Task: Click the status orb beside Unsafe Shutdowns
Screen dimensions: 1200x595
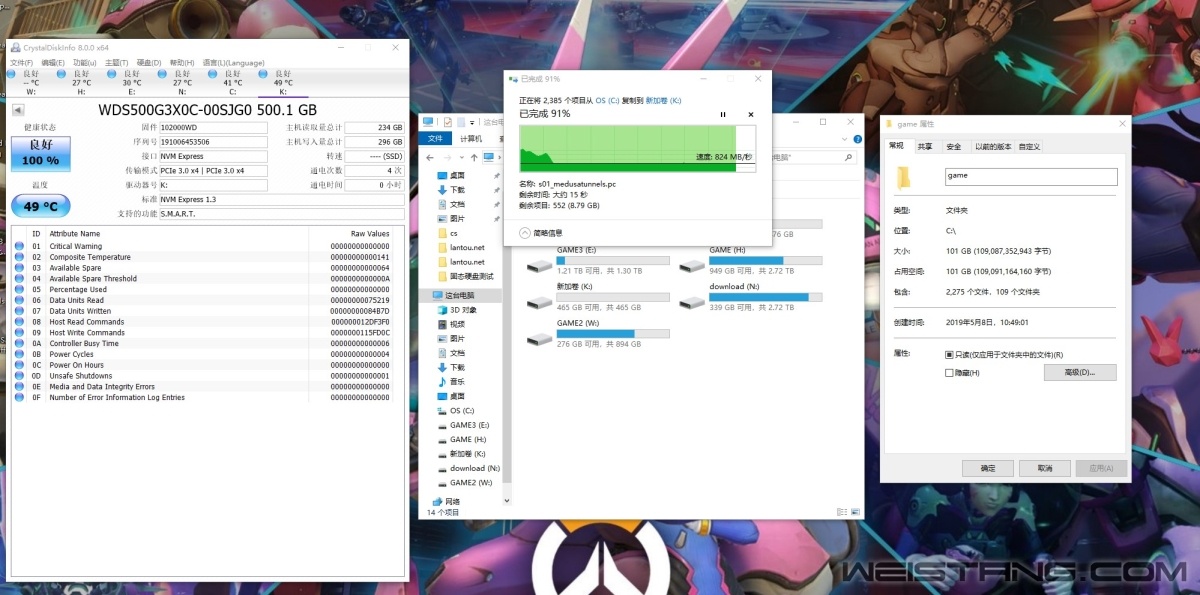Action: (19, 376)
